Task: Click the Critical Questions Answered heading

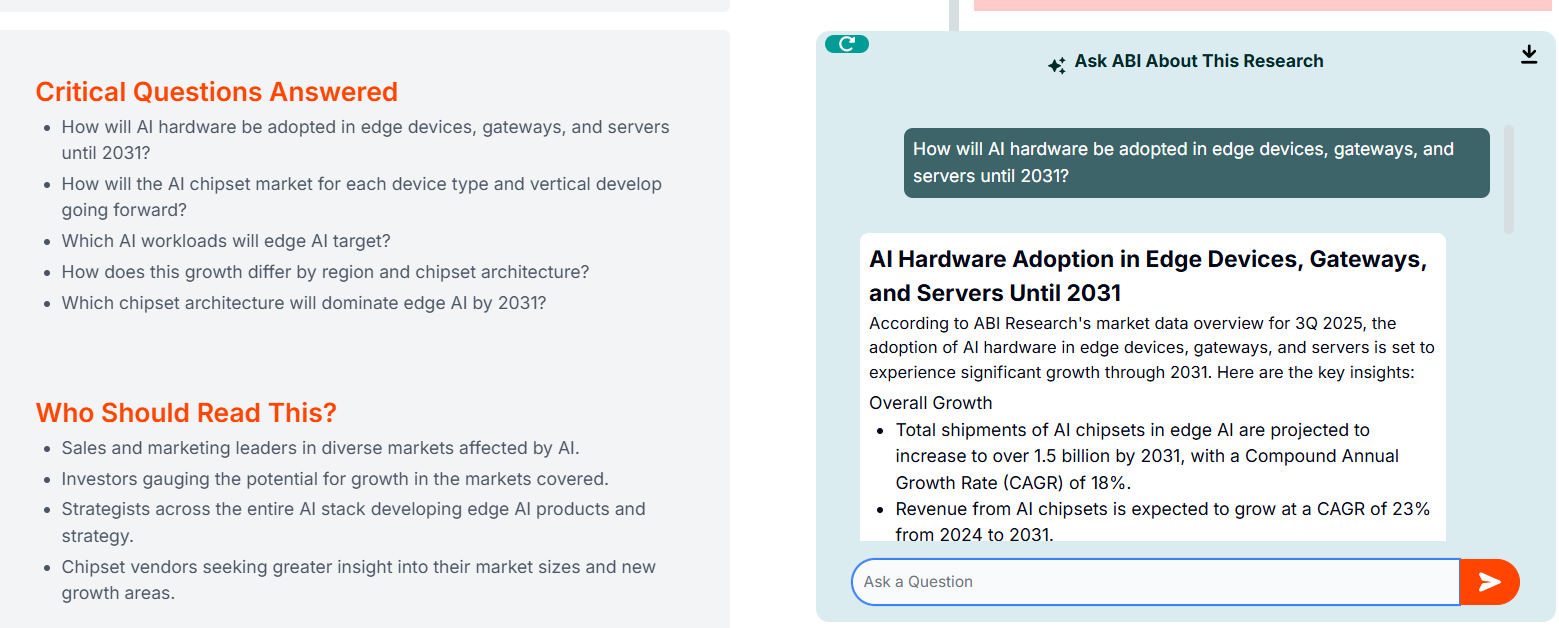Action: click(217, 91)
